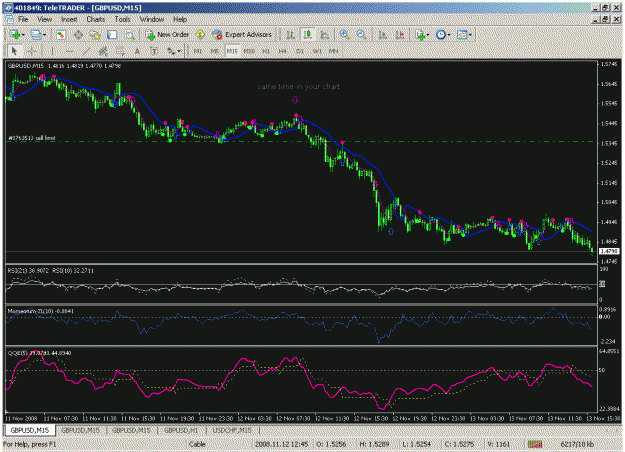The image size is (625, 452).
Task: Click the sell limit order line label
Action: pos(32,138)
